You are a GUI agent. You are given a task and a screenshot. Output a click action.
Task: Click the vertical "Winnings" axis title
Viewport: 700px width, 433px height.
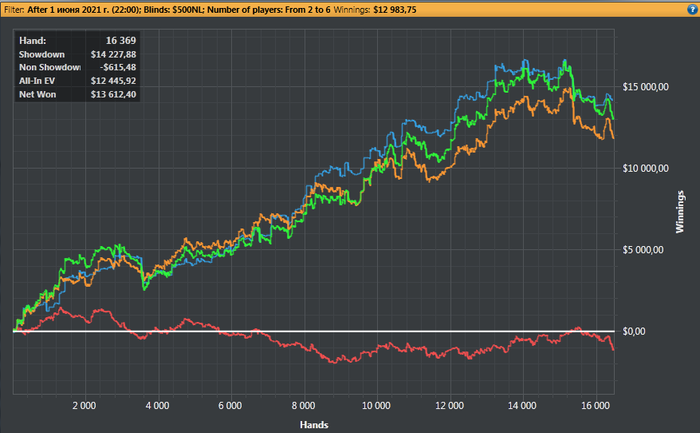pyautogui.click(x=679, y=212)
